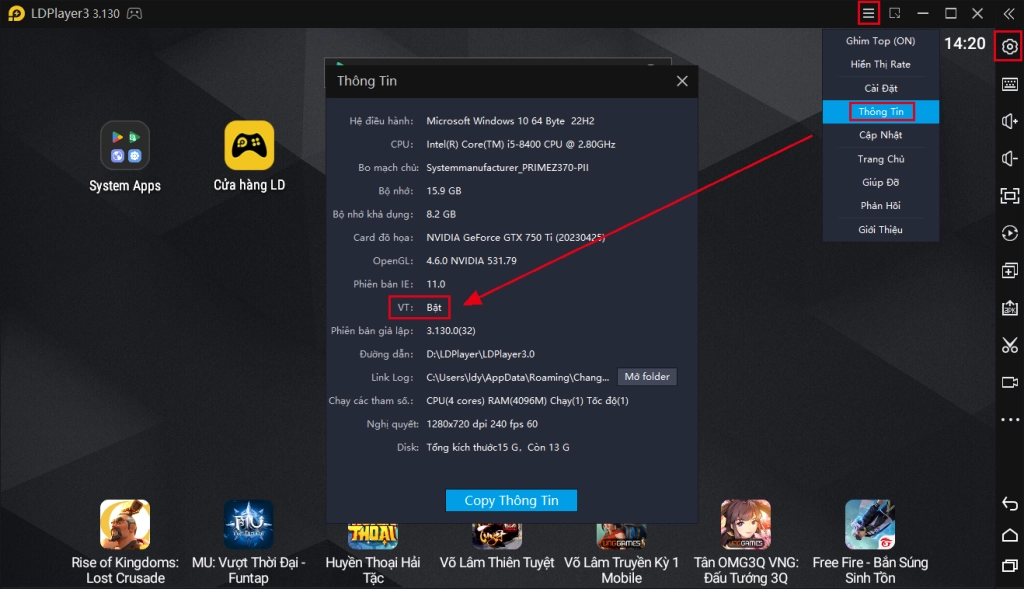Viewport: 1024px width, 589px height.
Task: Select Hiển Thị Rate menu item
Action: coord(880,64)
